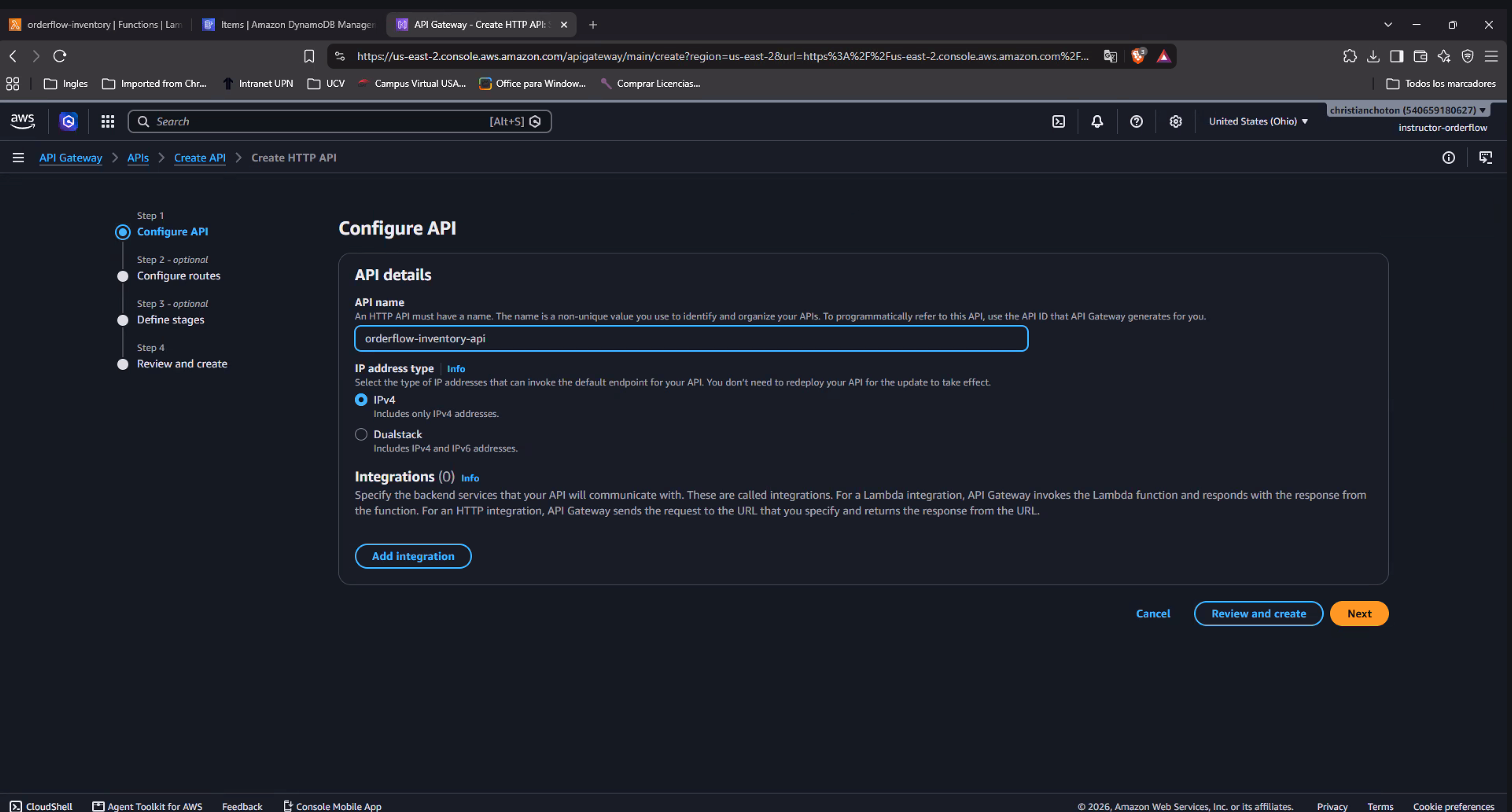The width and height of the screenshot is (1512, 812).
Task: Open Brave wallet icon
Action: [1420, 56]
